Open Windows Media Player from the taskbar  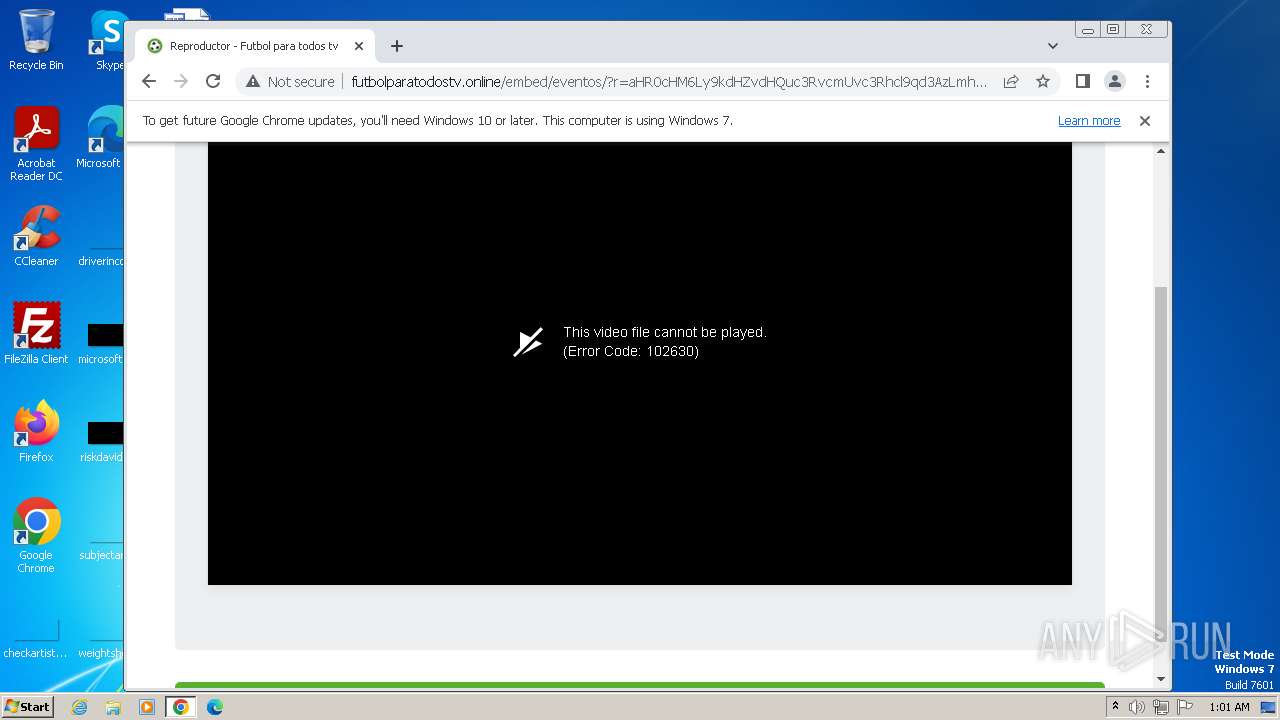point(147,707)
